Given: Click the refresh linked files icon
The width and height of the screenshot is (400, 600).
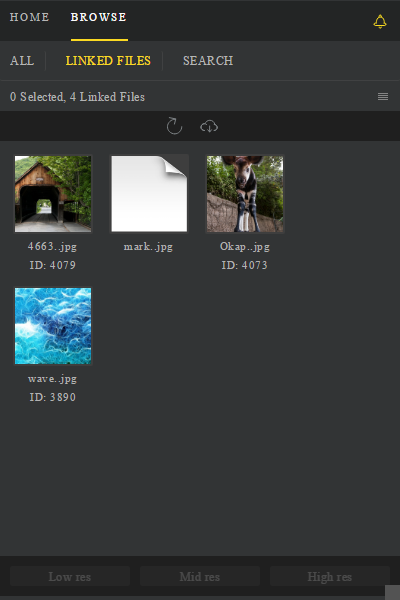Looking at the screenshot, I should pos(174,126).
